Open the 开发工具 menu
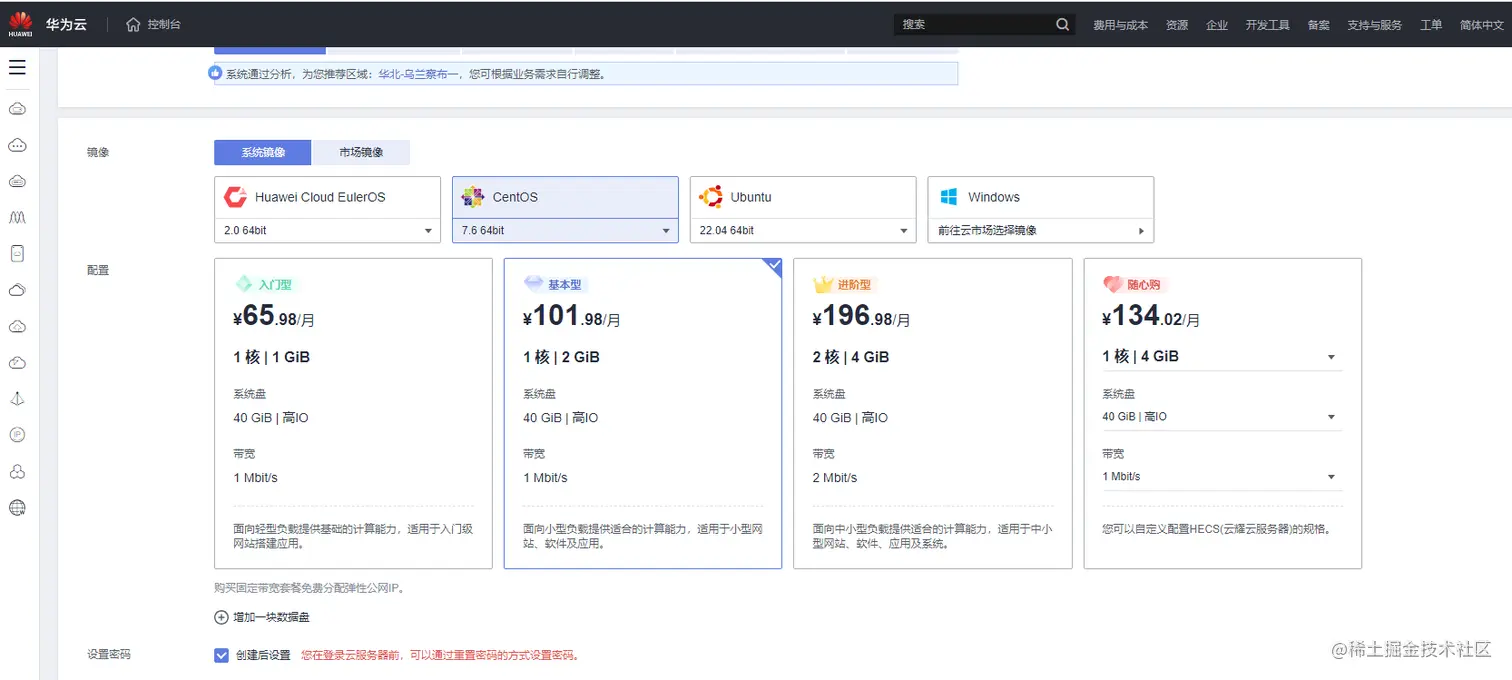 tap(1267, 25)
